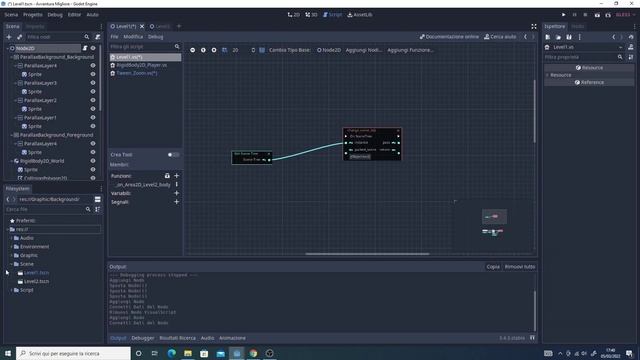
Task: Hide ParallaxLayer2 node
Action: pyautogui.click(x=93, y=100)
